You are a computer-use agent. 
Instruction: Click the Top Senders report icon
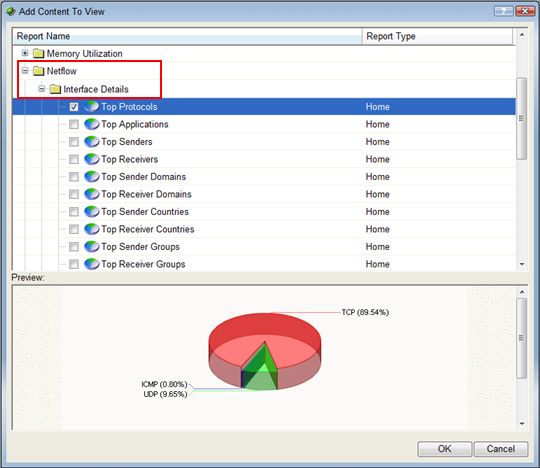point(92,142)
